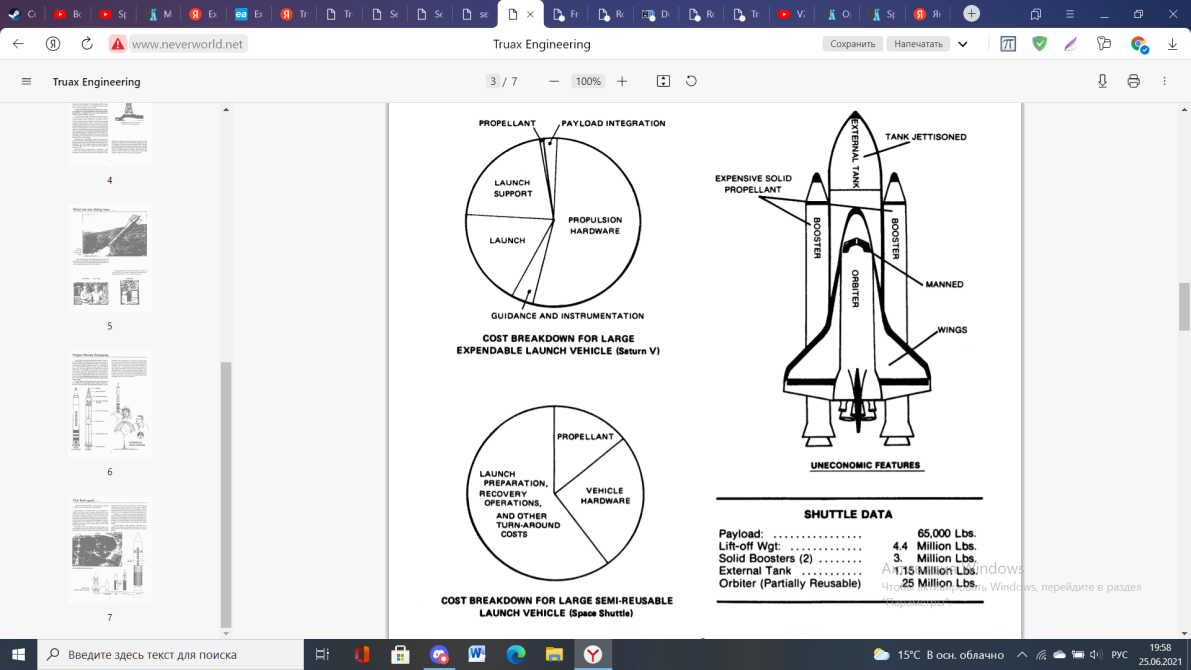
Task: Zoom out with the minus icon
Action: (x=554, y=81)
